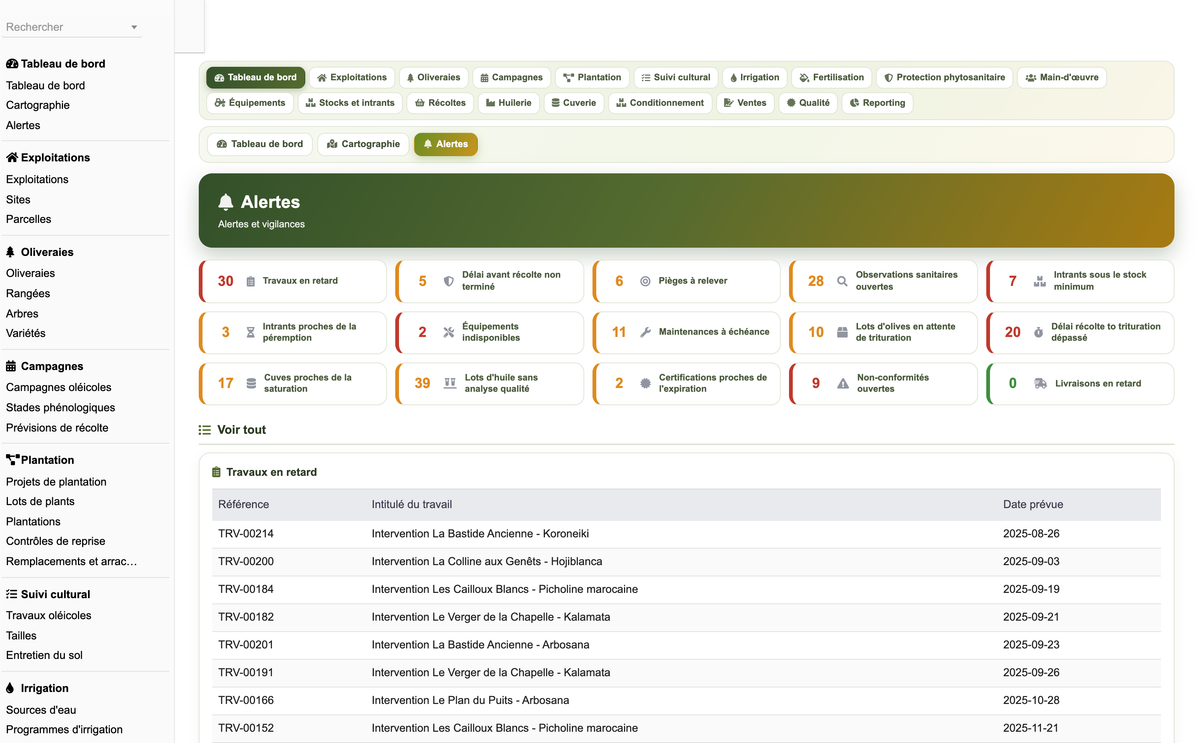Image resolution: width=1200 pixels, height=743 pixels.
Task: Click date 2025-10-28 in the table
Action: [1031, 700]
